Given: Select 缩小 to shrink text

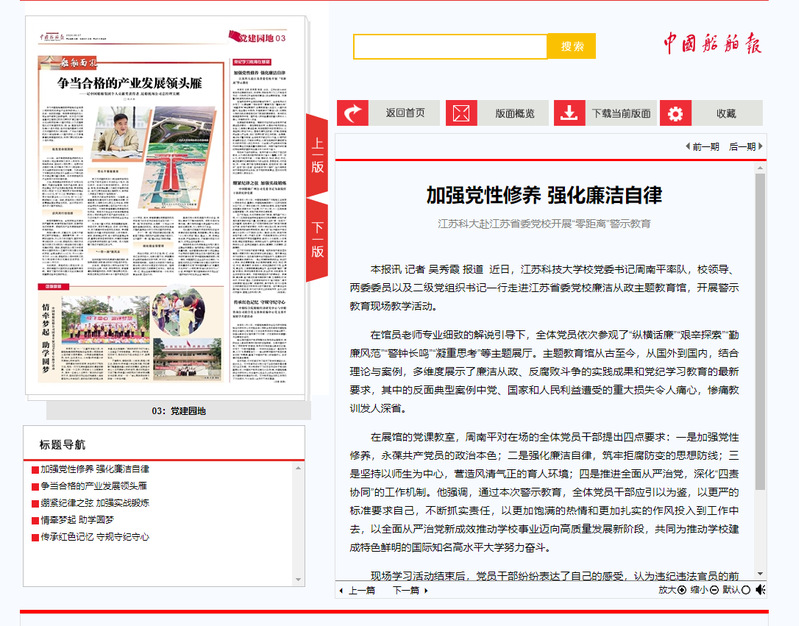Looking at the screenshot, I should [704, 590].
